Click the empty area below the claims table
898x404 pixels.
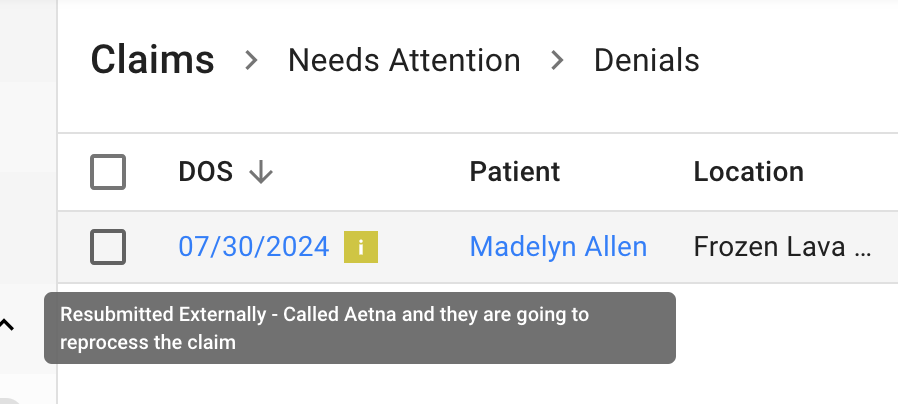click(x=785, y=344)
